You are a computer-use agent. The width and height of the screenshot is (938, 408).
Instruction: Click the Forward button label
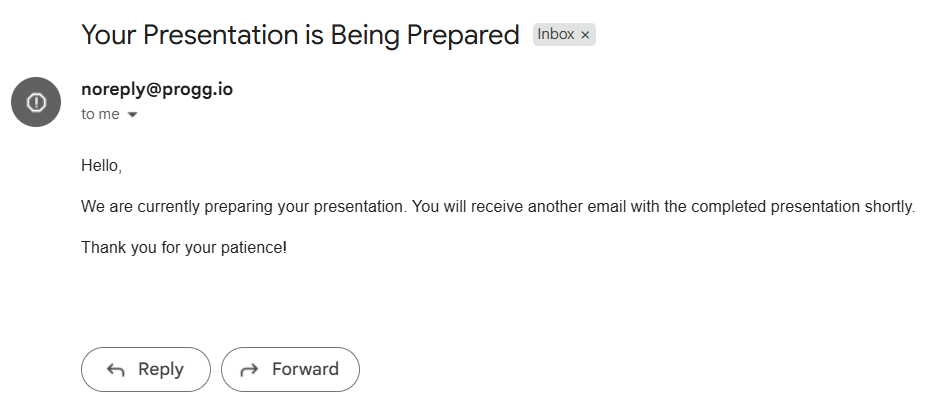click(x=305, y=369)
